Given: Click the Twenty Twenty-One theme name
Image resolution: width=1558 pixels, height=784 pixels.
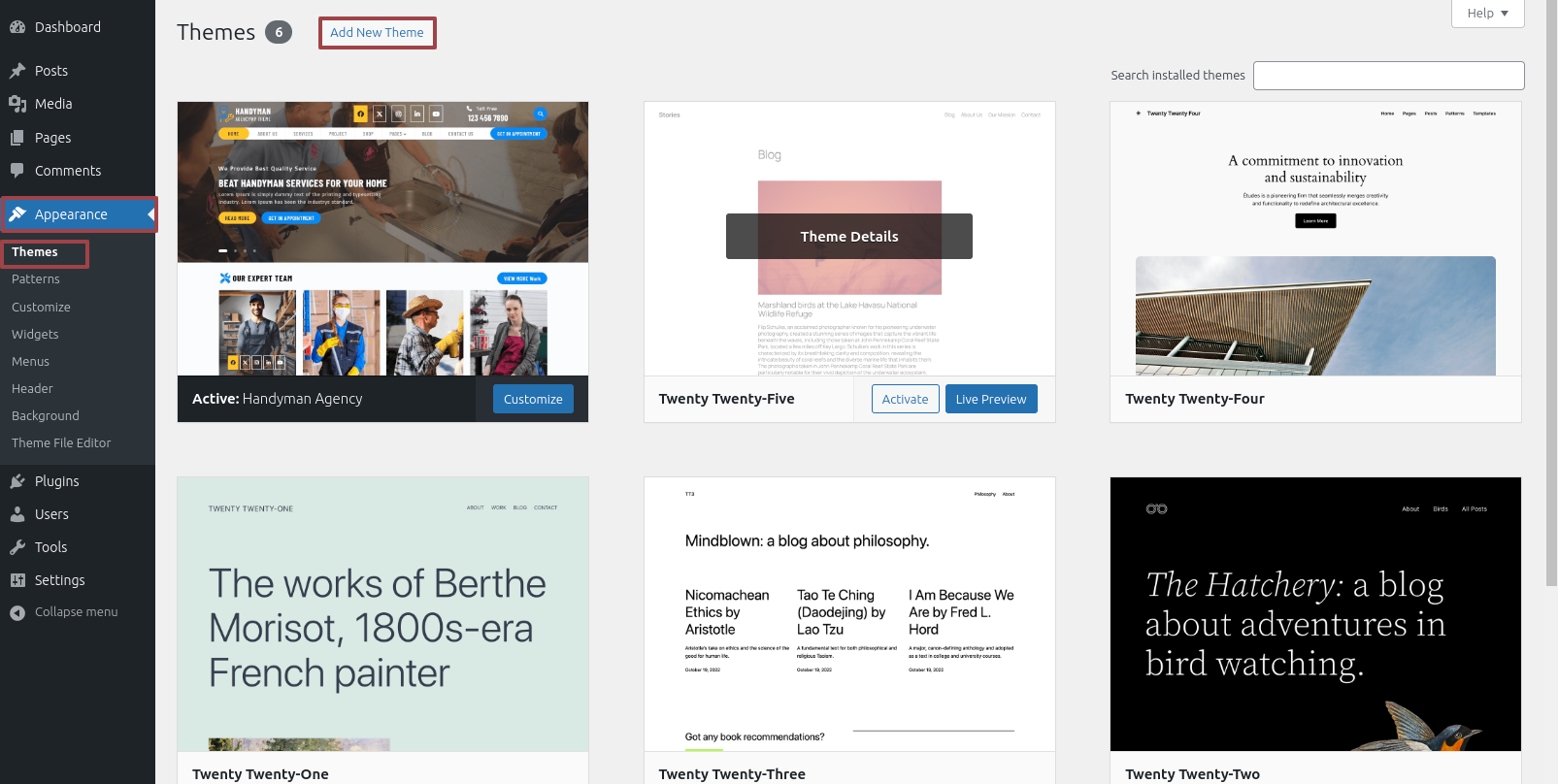Looking at the screenshot, I should 260,774.
